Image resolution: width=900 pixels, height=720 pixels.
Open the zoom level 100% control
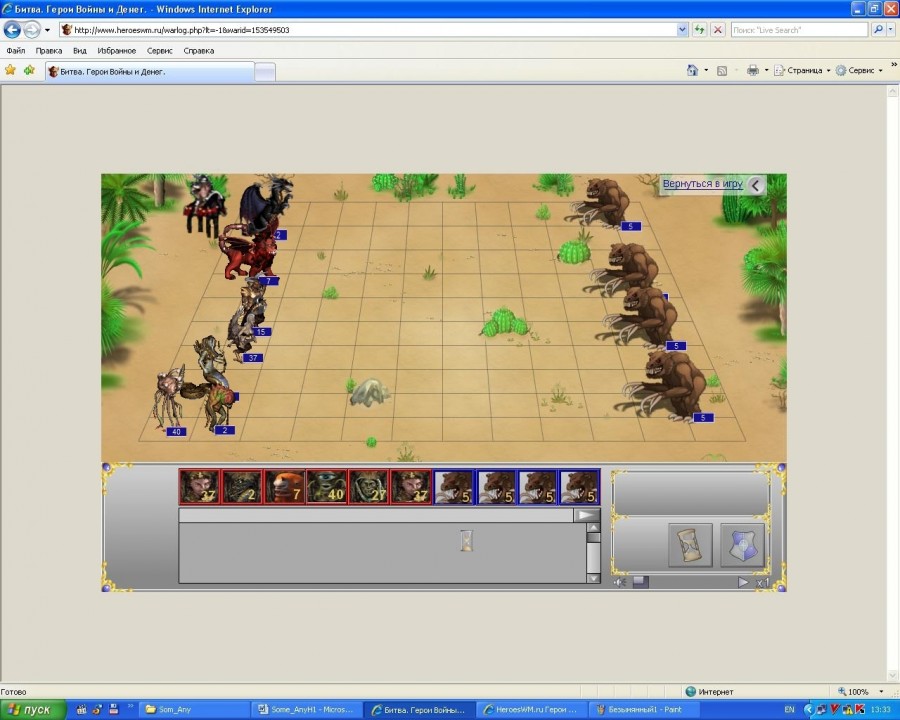(x=853, y=692)
